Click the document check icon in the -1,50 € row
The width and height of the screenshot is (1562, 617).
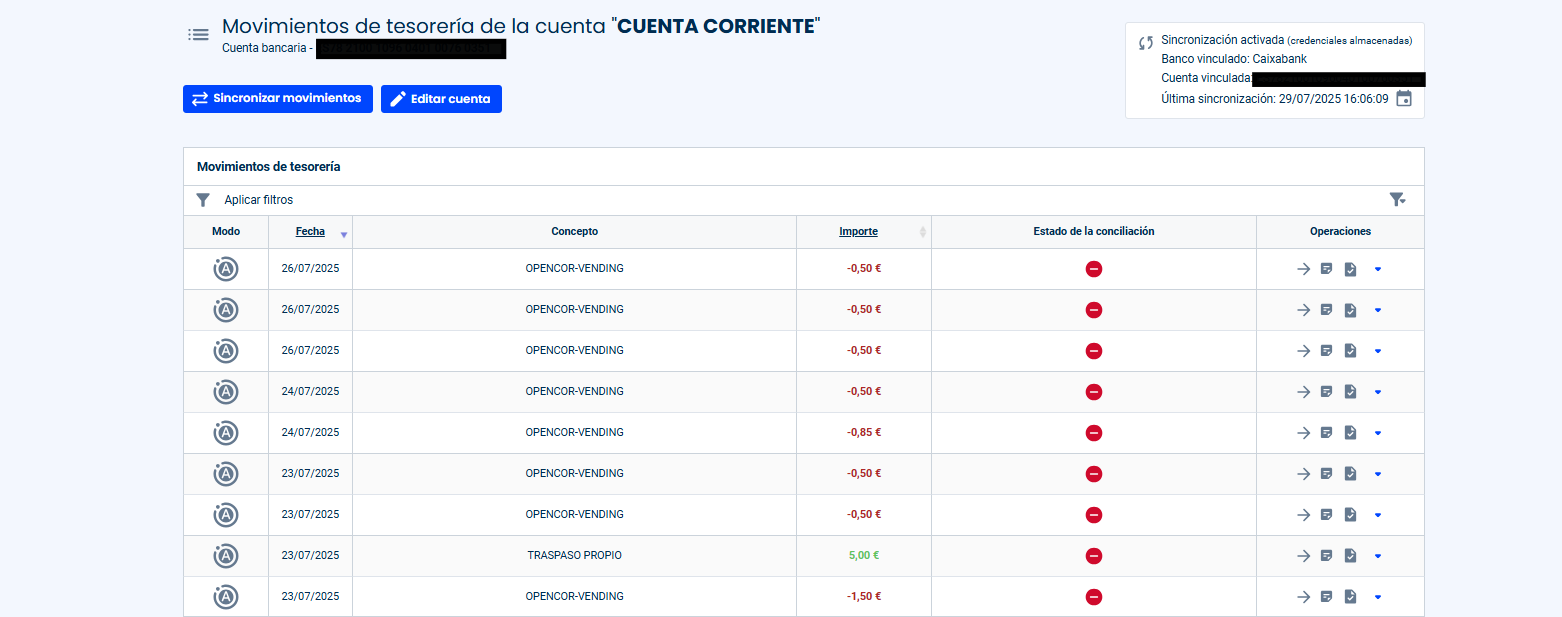tap(1350, 597)
